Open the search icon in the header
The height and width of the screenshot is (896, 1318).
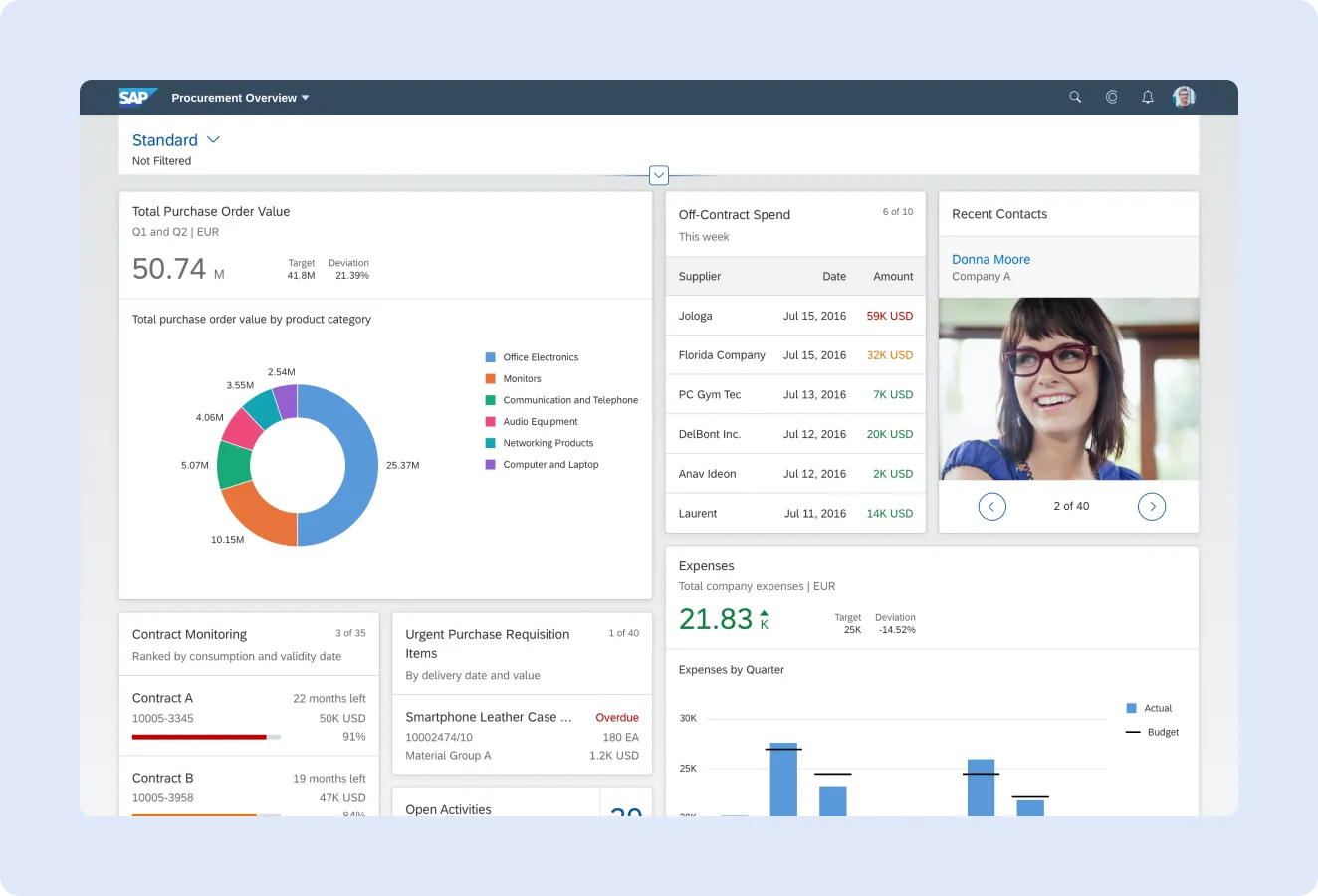click(x=1075, y=97)
